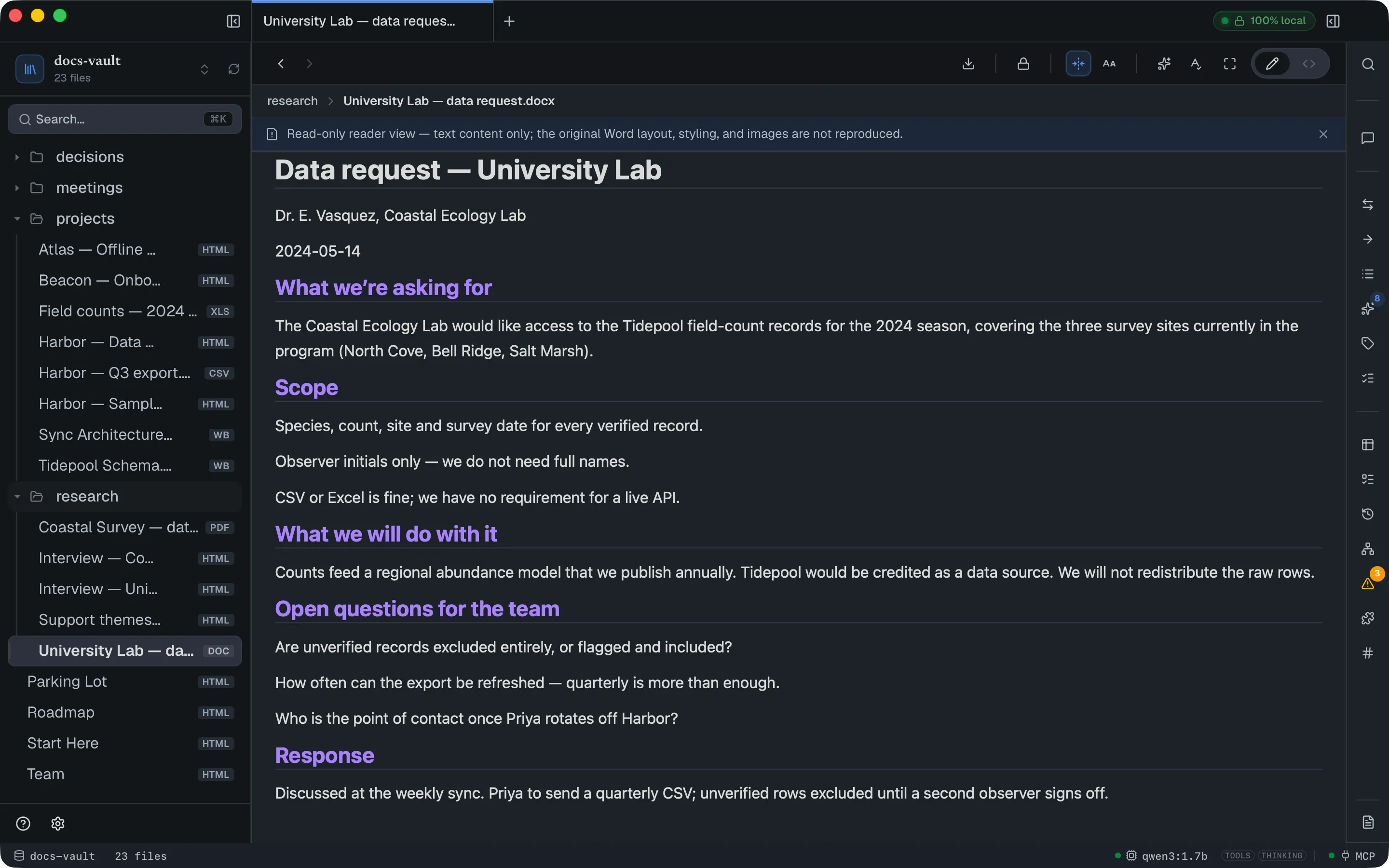
Task: Open tags icon in right rail
Action: (x=1368, y=343)
